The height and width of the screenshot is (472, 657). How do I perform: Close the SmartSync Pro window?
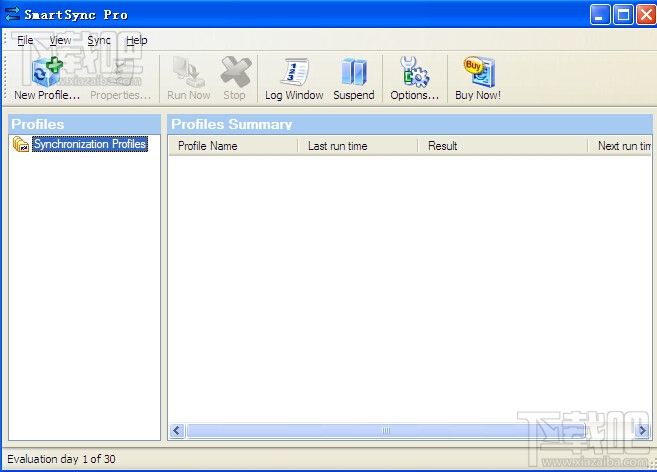[x=646, y=15]
